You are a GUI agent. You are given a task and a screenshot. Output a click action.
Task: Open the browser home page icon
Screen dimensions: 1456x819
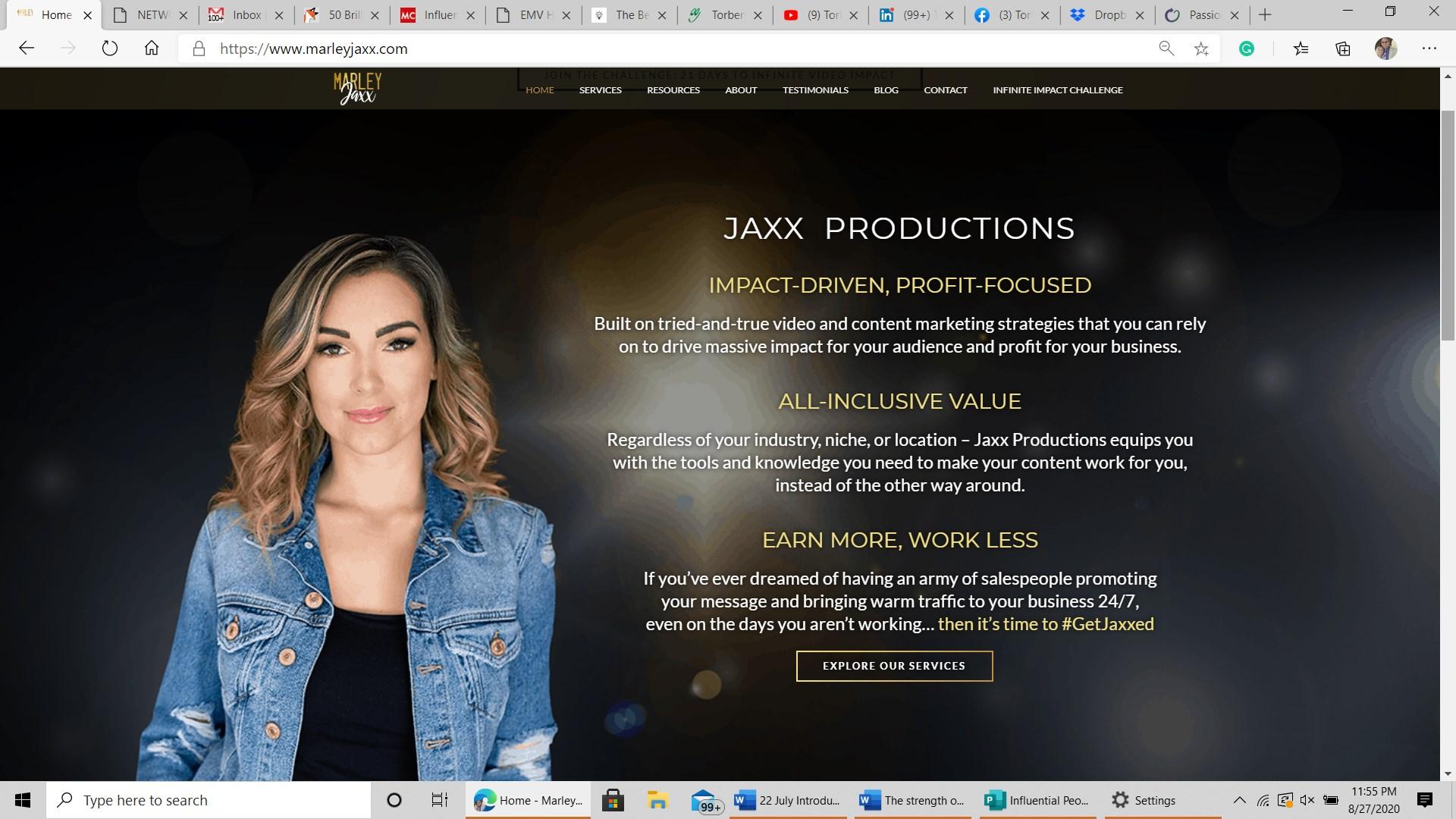click(x=152, y=49)
